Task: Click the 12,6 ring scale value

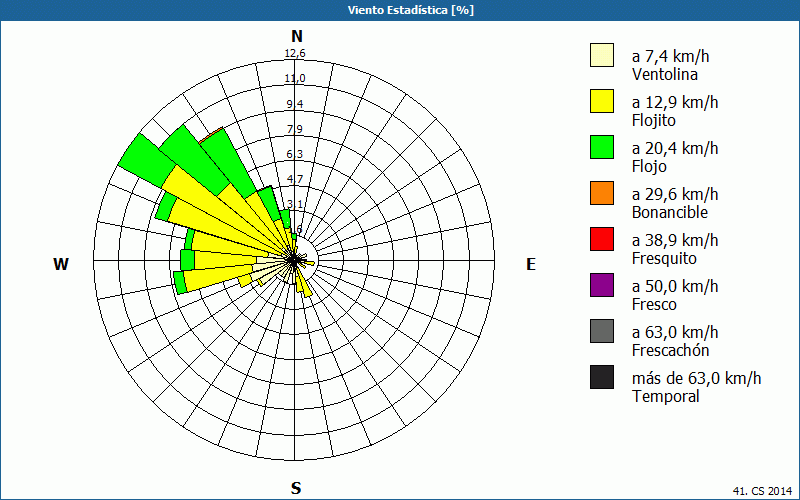Action: pos(295,53)
